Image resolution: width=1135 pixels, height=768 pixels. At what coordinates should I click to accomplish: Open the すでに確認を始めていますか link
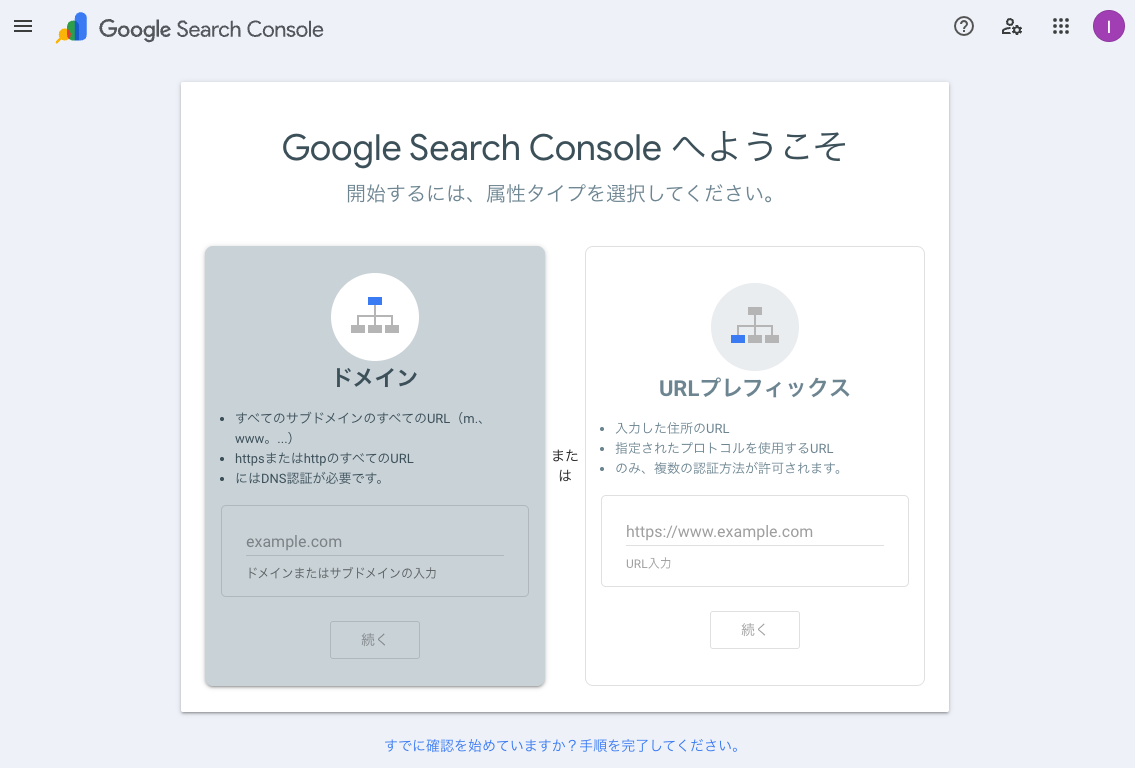click(x=562, y=746)
